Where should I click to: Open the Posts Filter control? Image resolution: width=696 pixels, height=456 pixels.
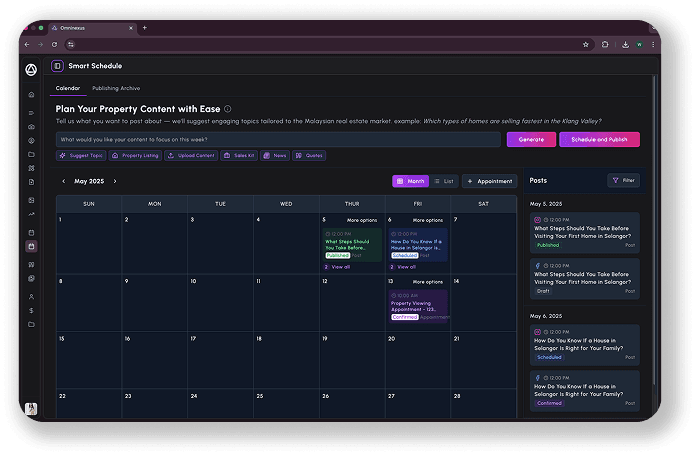(x=624, y=180)
